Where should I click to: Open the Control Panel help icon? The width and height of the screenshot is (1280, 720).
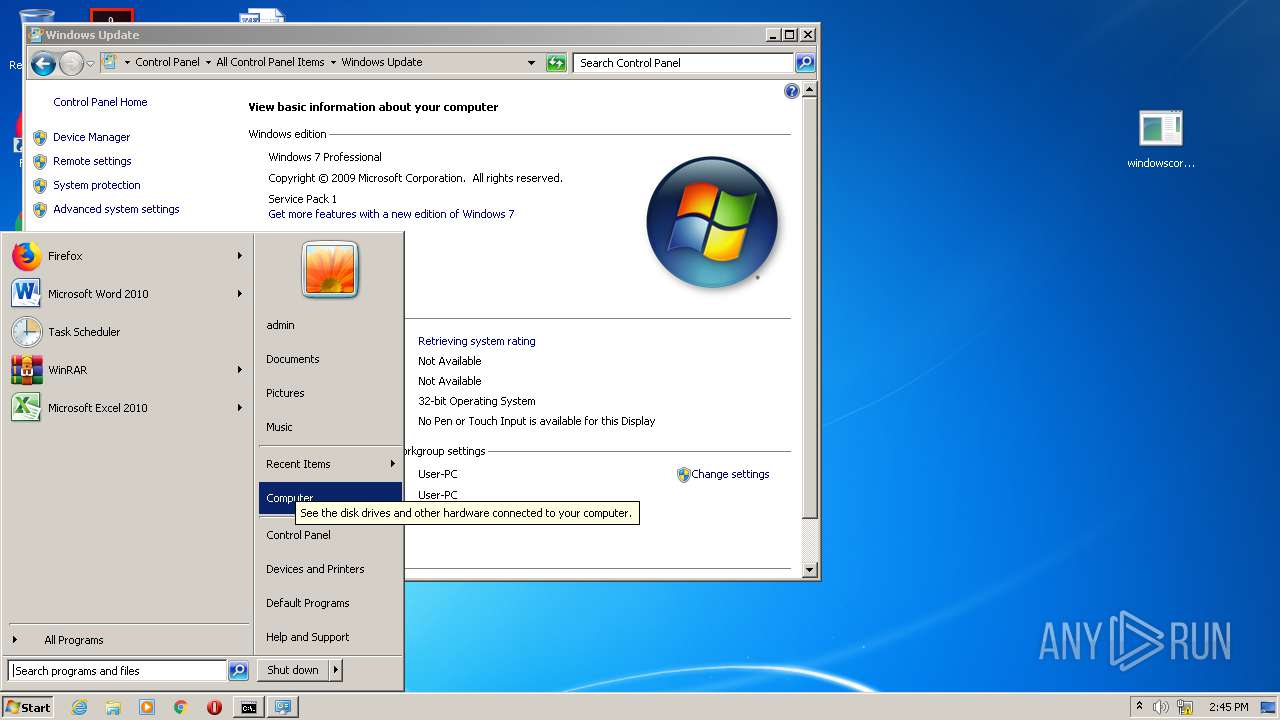(792, 91)
